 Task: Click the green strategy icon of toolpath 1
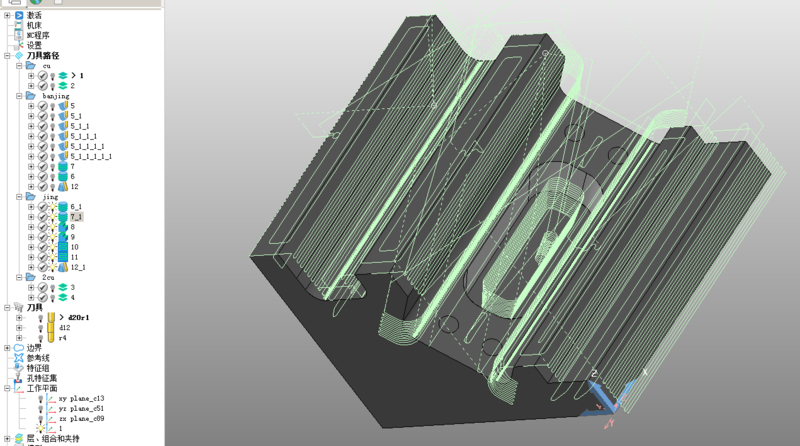click(x=63, y=76)
